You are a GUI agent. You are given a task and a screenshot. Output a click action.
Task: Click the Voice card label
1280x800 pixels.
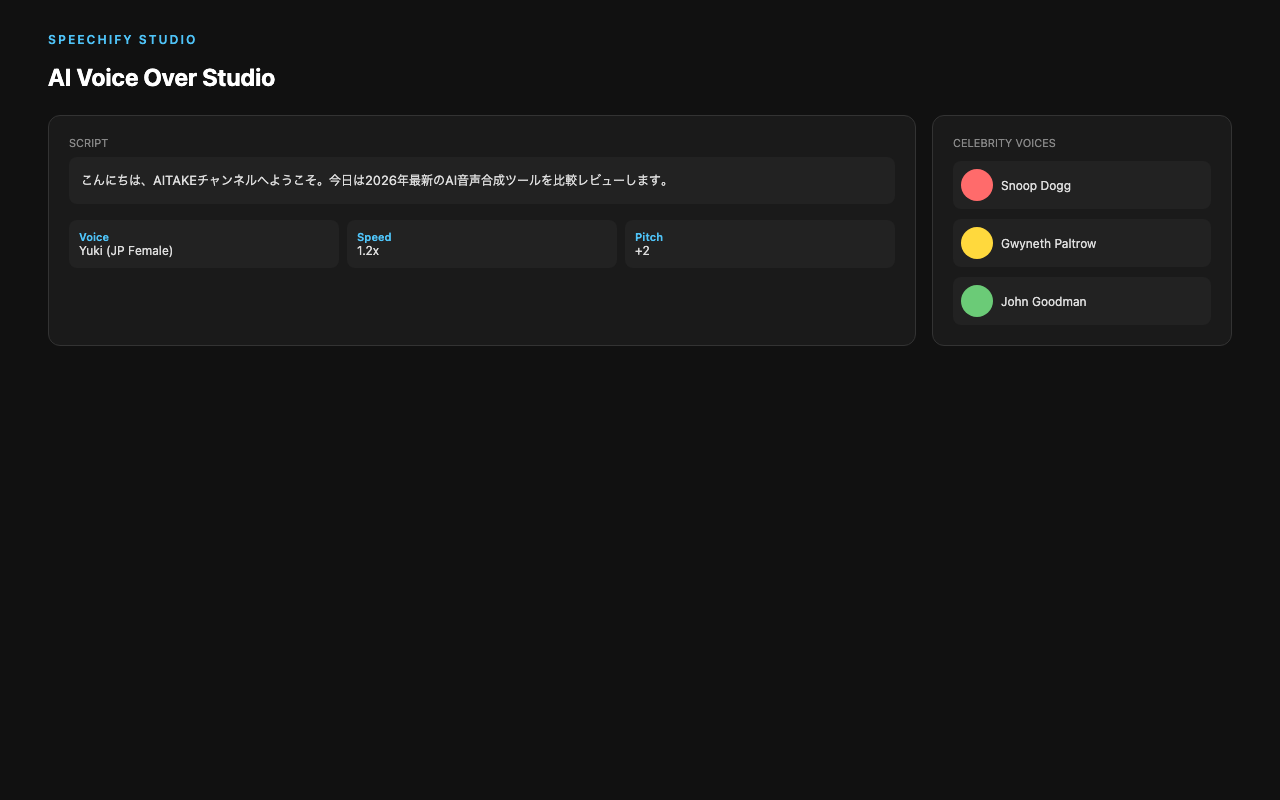point(94,237)
